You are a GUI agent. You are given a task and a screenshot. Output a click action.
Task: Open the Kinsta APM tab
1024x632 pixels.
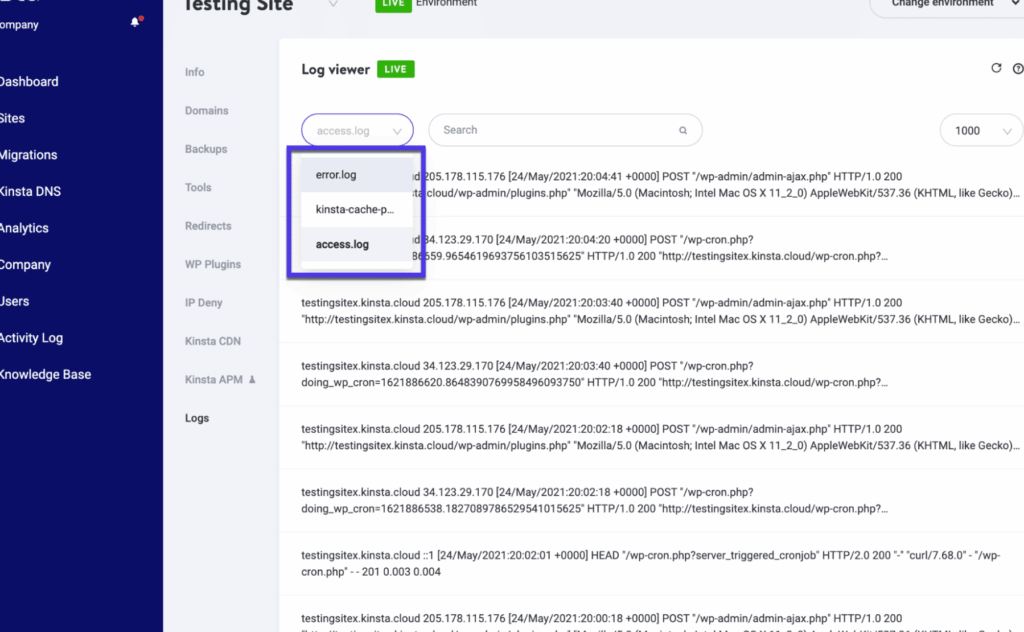[214, 380]
